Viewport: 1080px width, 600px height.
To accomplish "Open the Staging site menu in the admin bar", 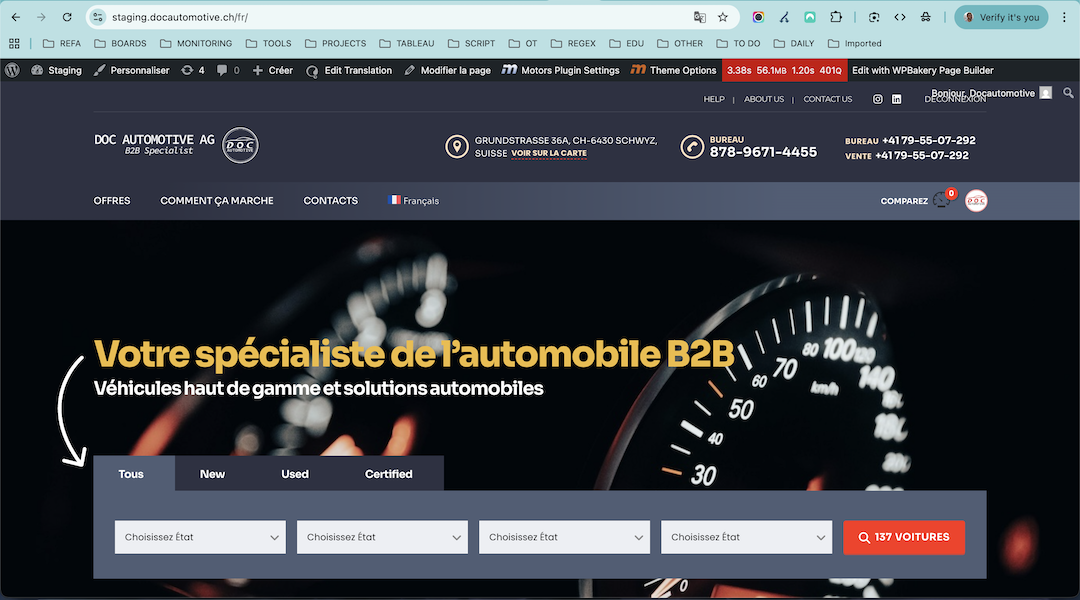I will [56, 70].
